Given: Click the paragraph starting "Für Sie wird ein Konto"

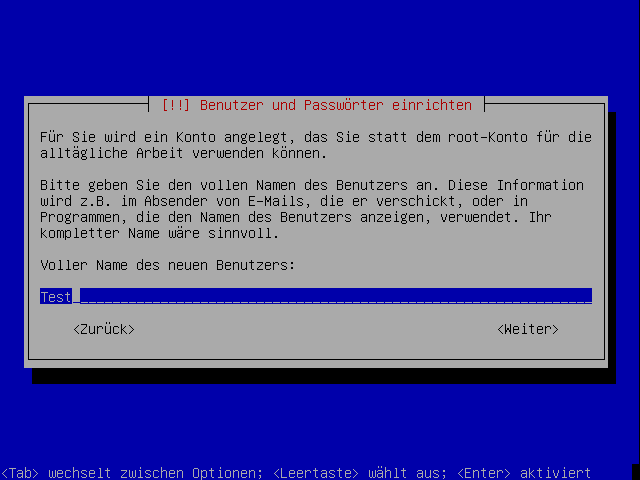Looking at the screenshot, I should tap(316, 145).
